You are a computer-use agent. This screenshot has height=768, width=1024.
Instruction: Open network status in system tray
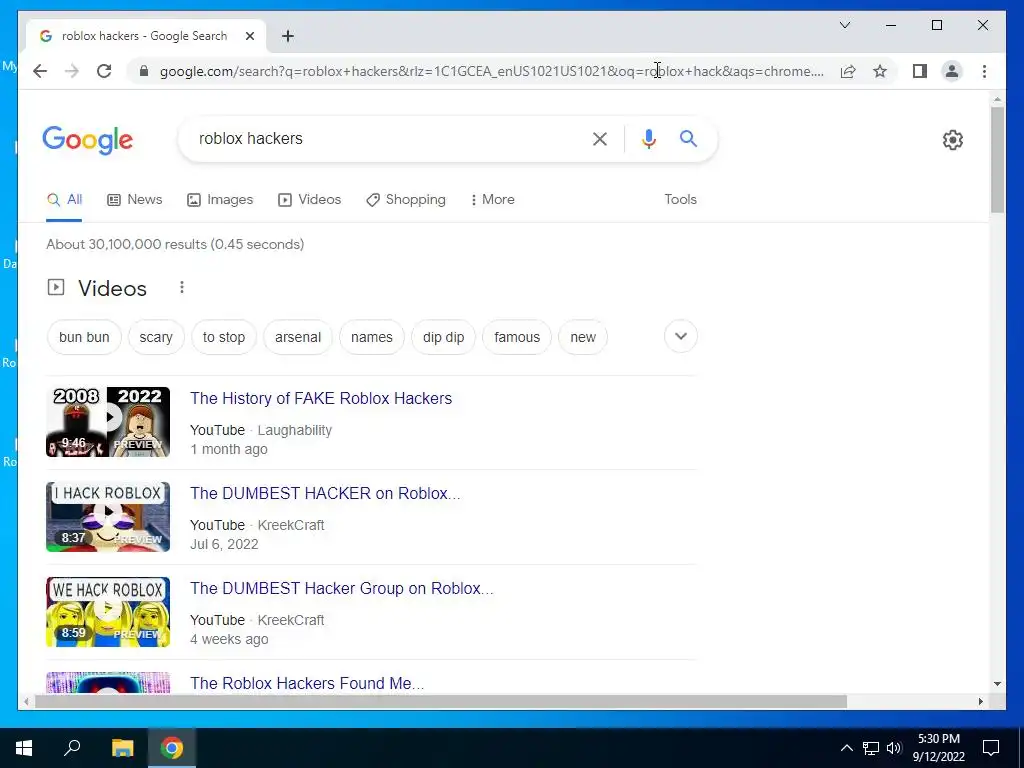(871, 748)
